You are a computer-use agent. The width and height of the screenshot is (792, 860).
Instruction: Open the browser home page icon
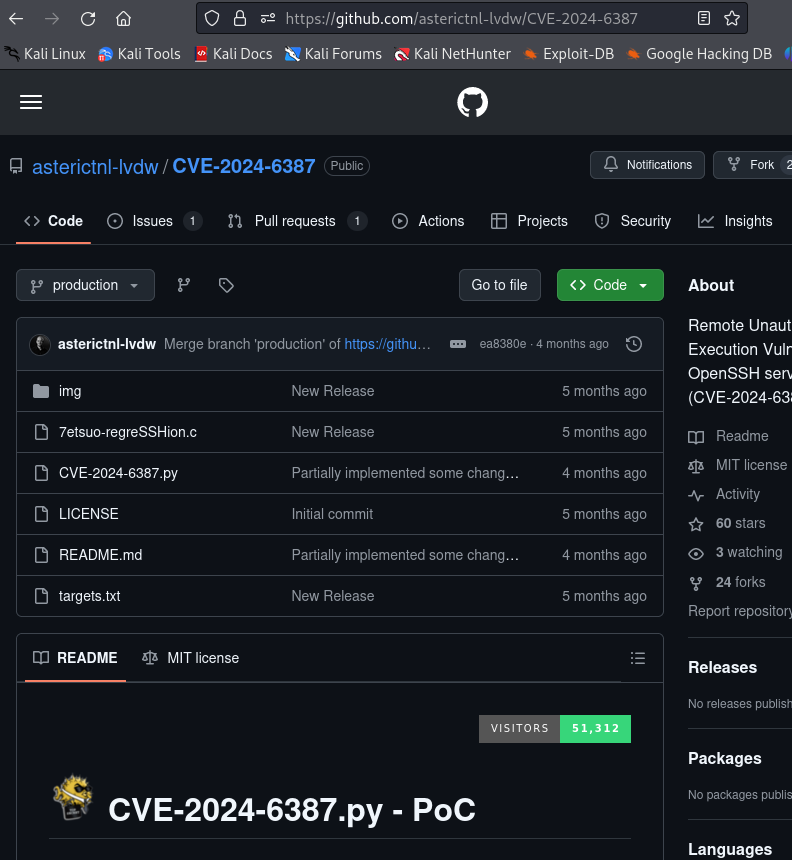[x=123, y=19]
